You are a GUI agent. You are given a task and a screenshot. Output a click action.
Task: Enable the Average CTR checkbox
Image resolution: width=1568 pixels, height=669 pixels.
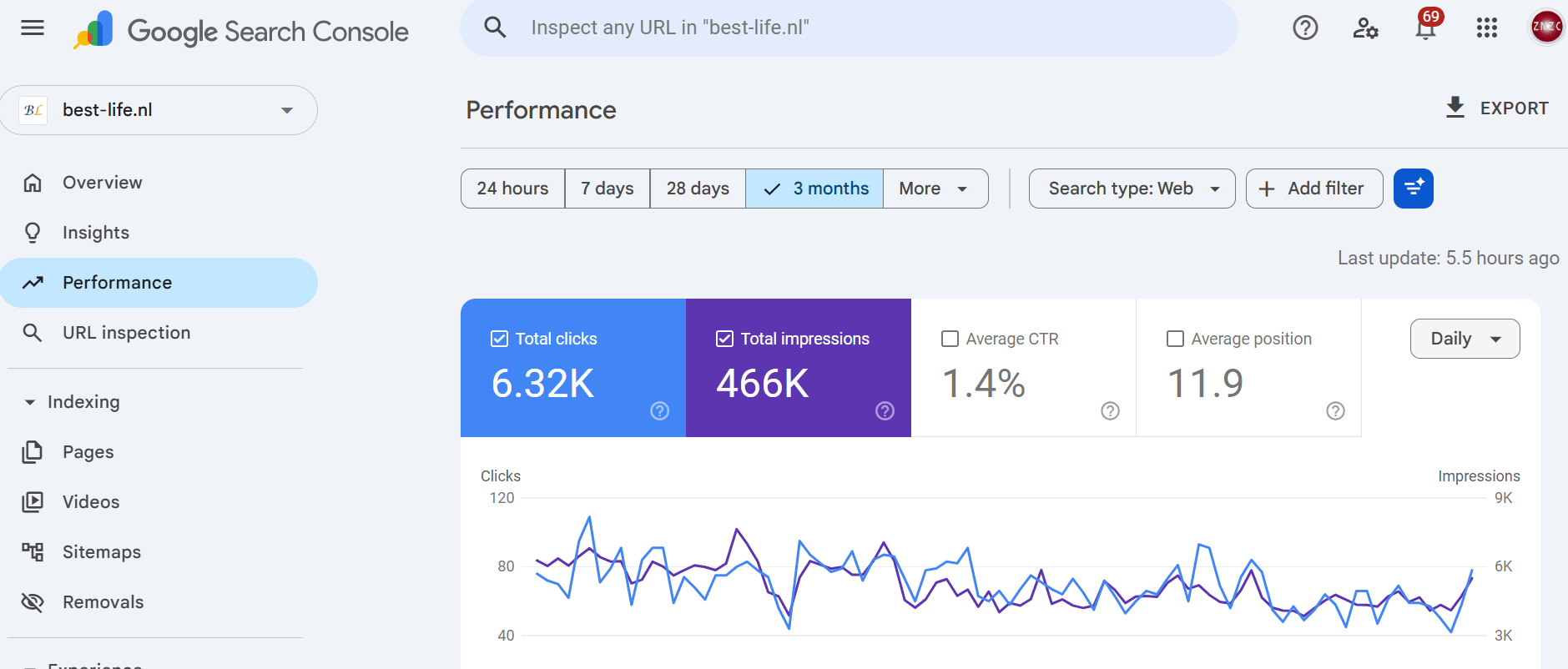(x=950, y=339)
